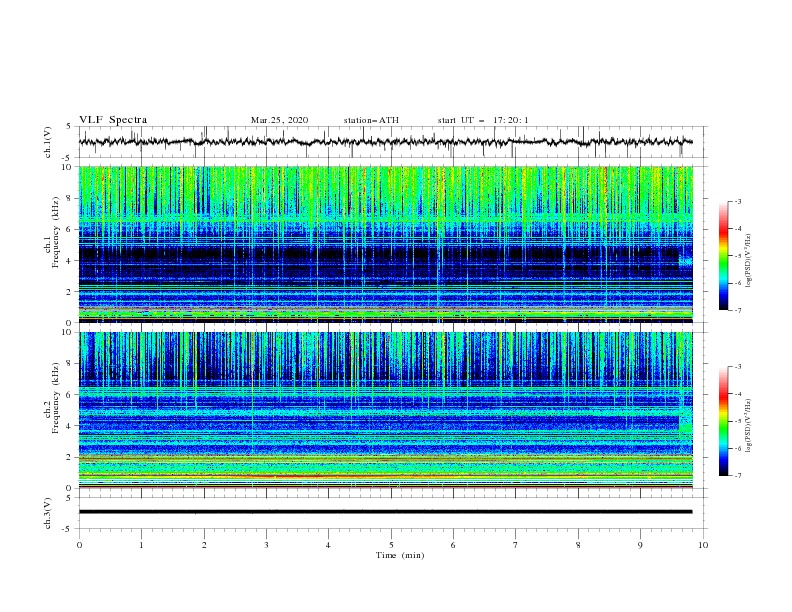Click the time axis tick label '9'
The image size is (792, 612).
click(x=640, y=545)
